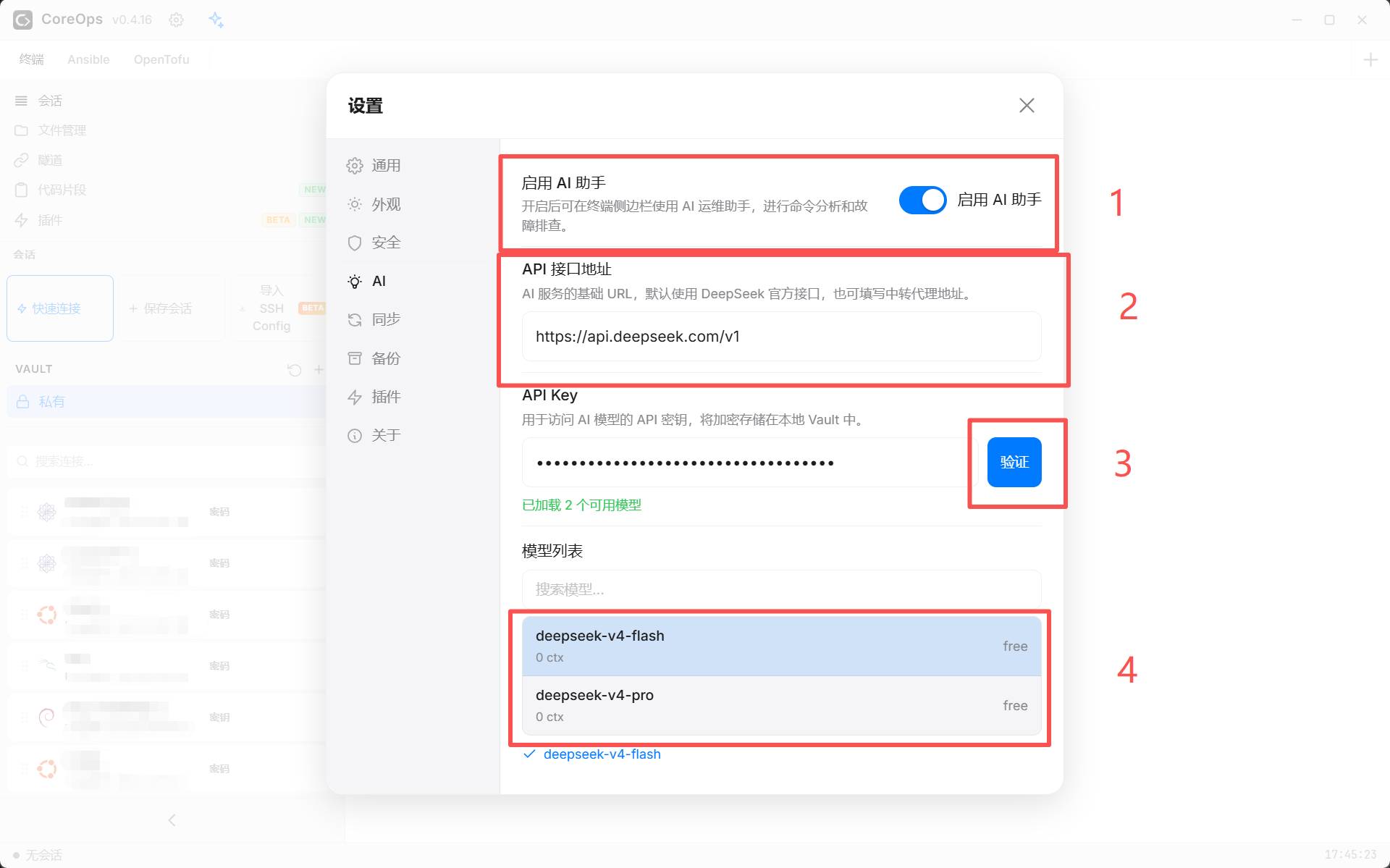Screen dimensions: 1390x868
Task: Open the 通用 settings section
Action: coord(413,166)
